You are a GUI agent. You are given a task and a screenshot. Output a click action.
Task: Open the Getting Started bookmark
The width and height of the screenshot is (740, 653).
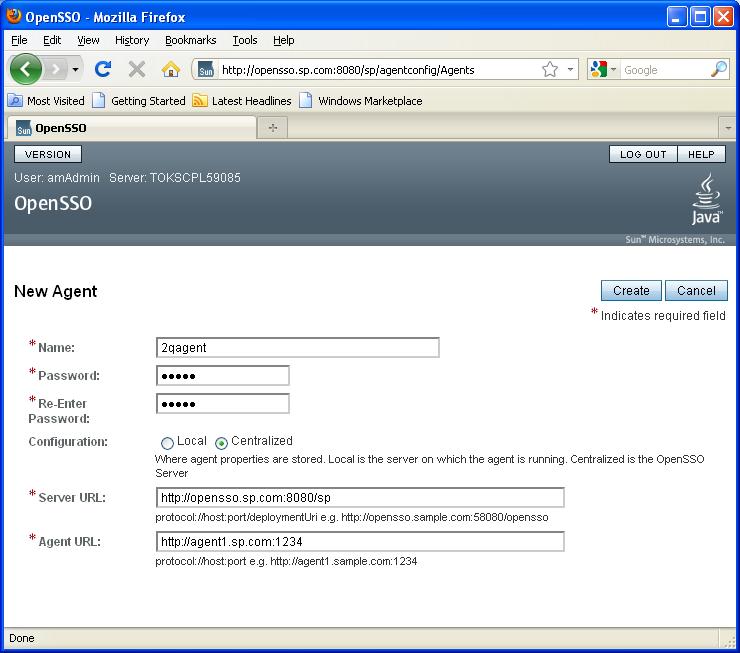[x=139, y=101]
